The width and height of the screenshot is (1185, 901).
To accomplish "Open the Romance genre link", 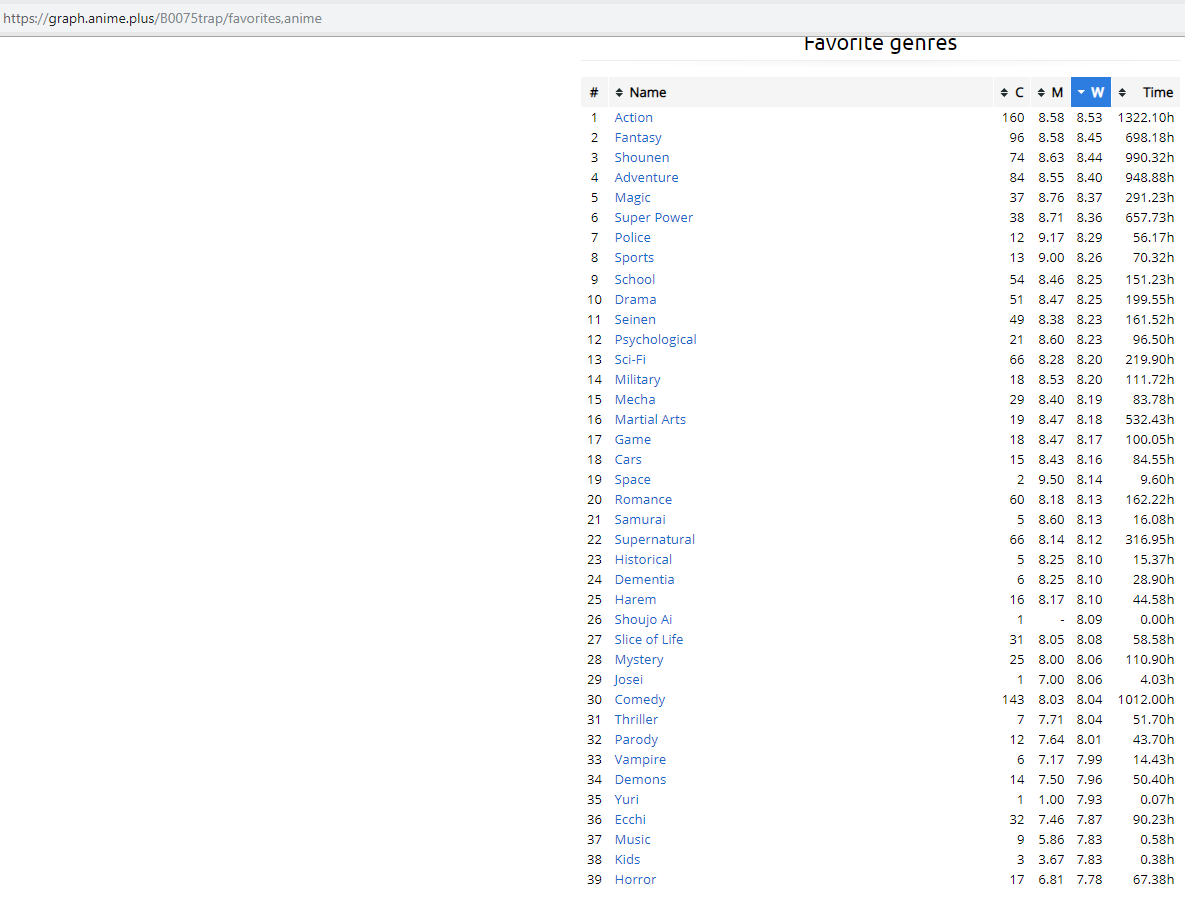I will 643,500.
